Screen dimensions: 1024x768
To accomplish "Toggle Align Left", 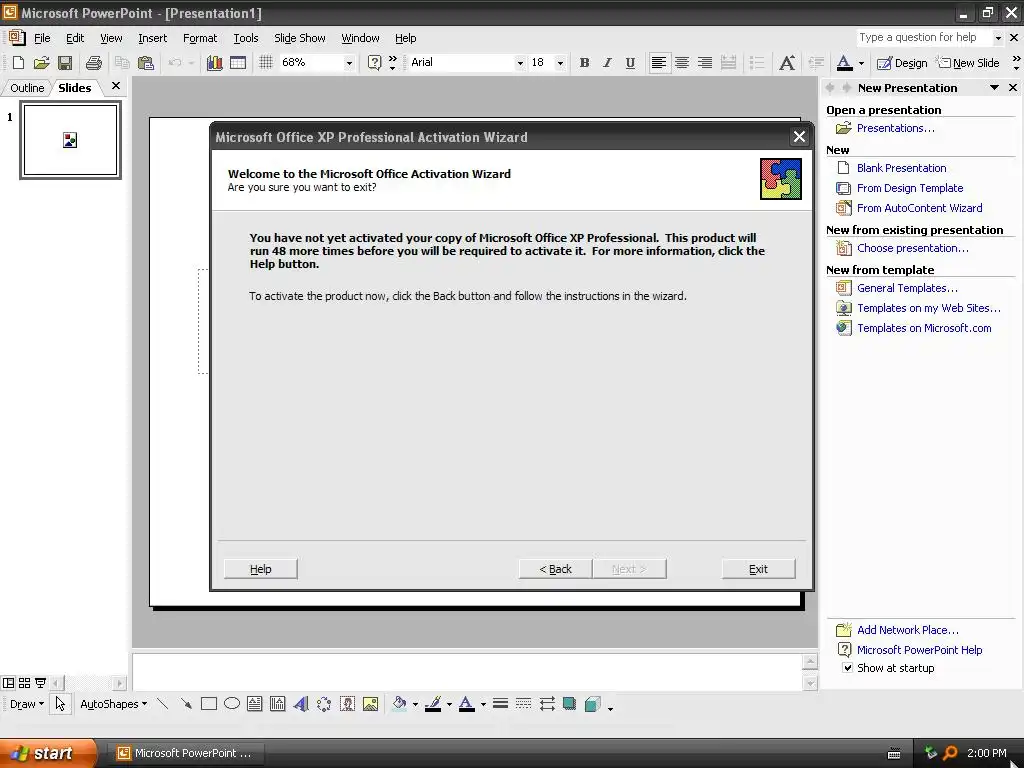I will point(659,63).
